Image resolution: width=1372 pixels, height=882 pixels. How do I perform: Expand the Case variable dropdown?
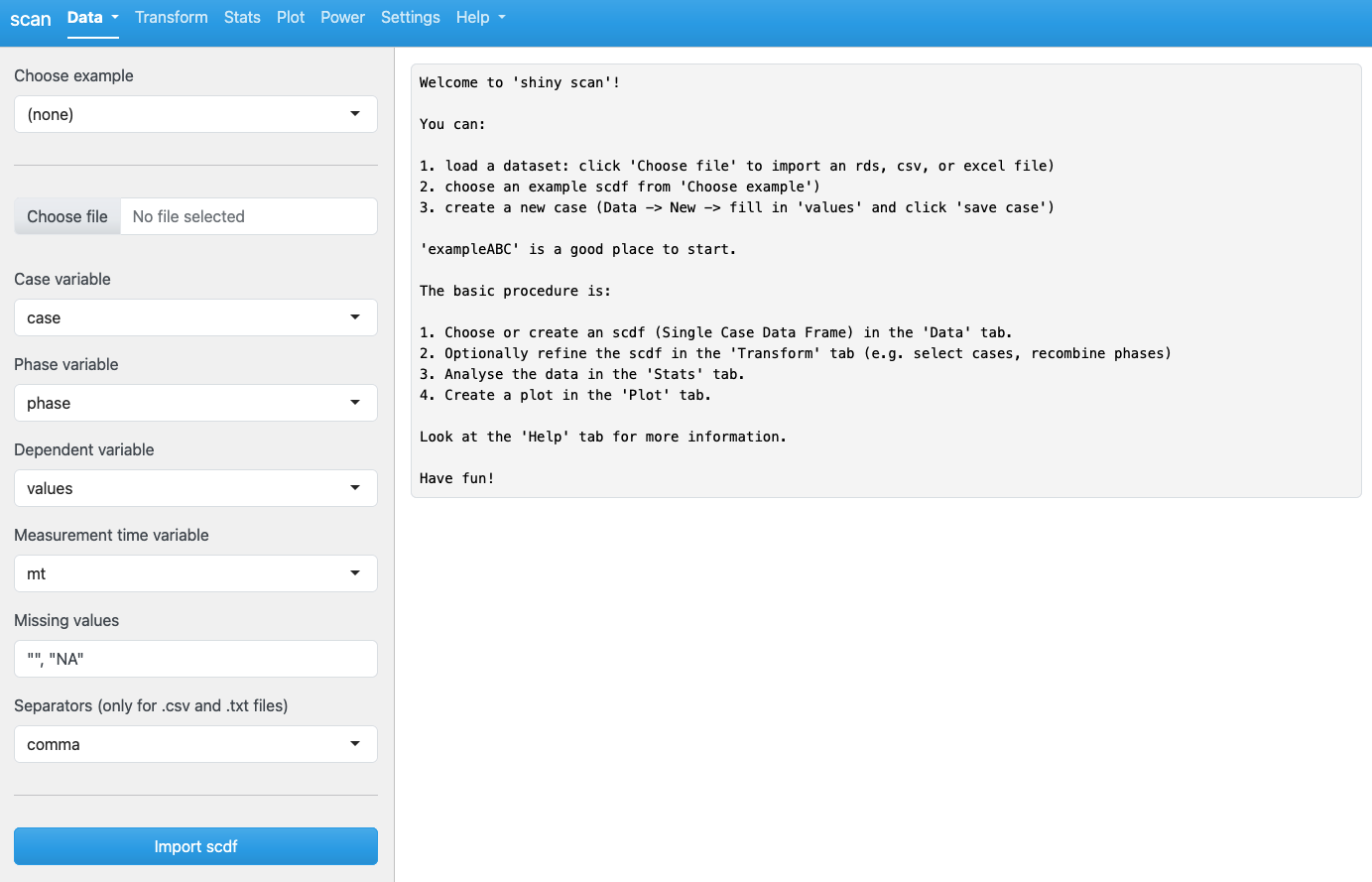click(195, 317)
